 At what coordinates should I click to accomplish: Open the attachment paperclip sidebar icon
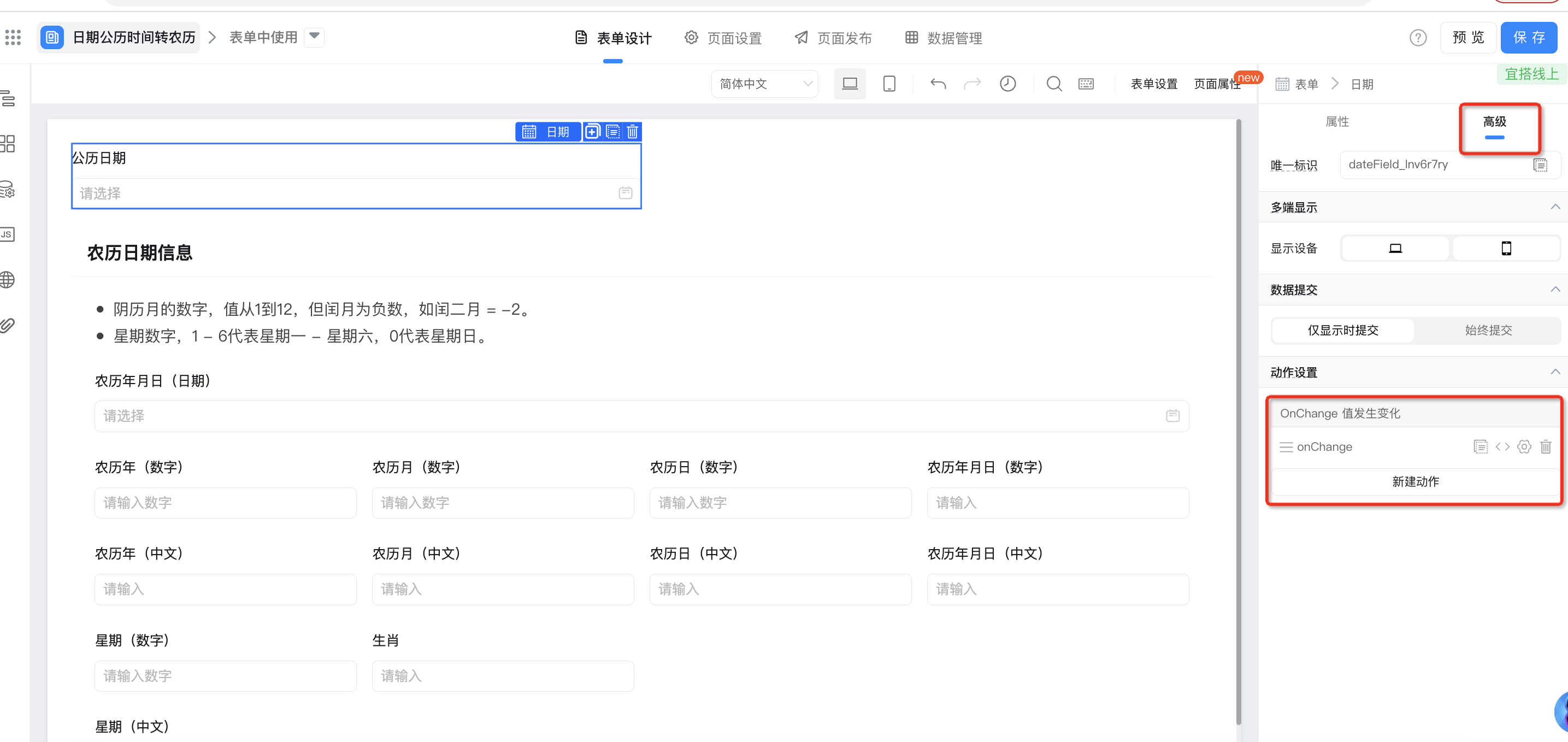[x=8, y=325]
